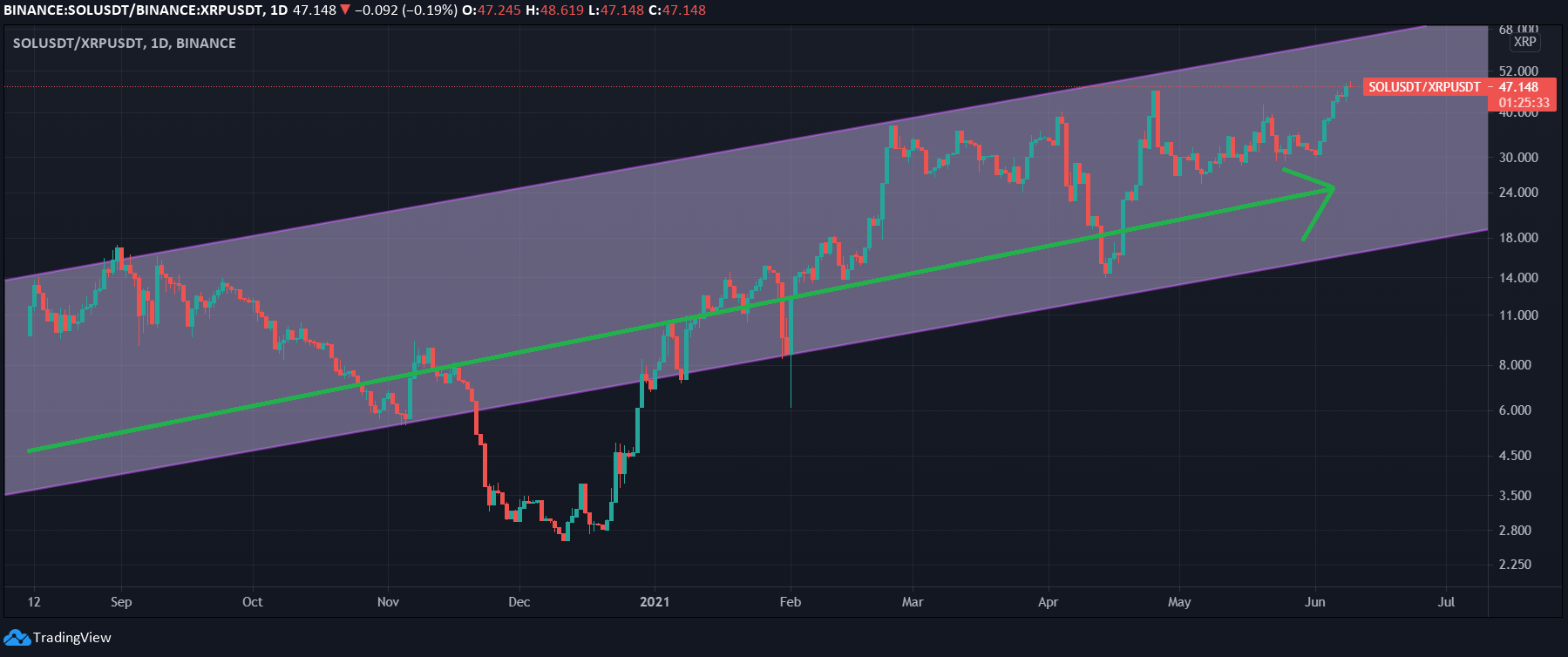
Task: Click the 2.250 price axis label
Action: 1515,565
